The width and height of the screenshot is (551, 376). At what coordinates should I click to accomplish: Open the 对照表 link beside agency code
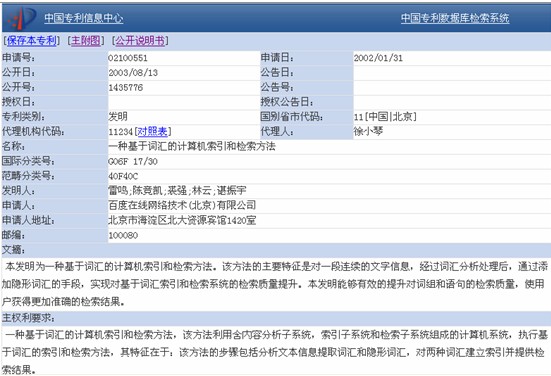point(153,131)
